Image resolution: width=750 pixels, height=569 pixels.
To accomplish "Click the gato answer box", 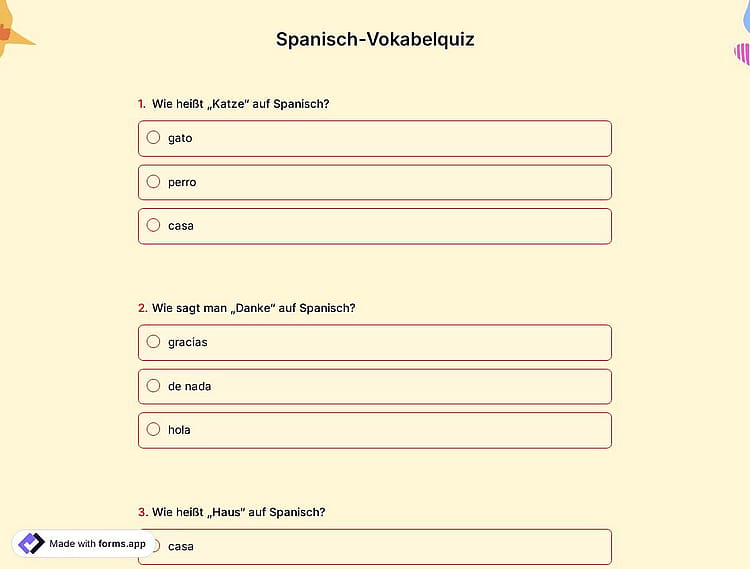I will (375, 138).
